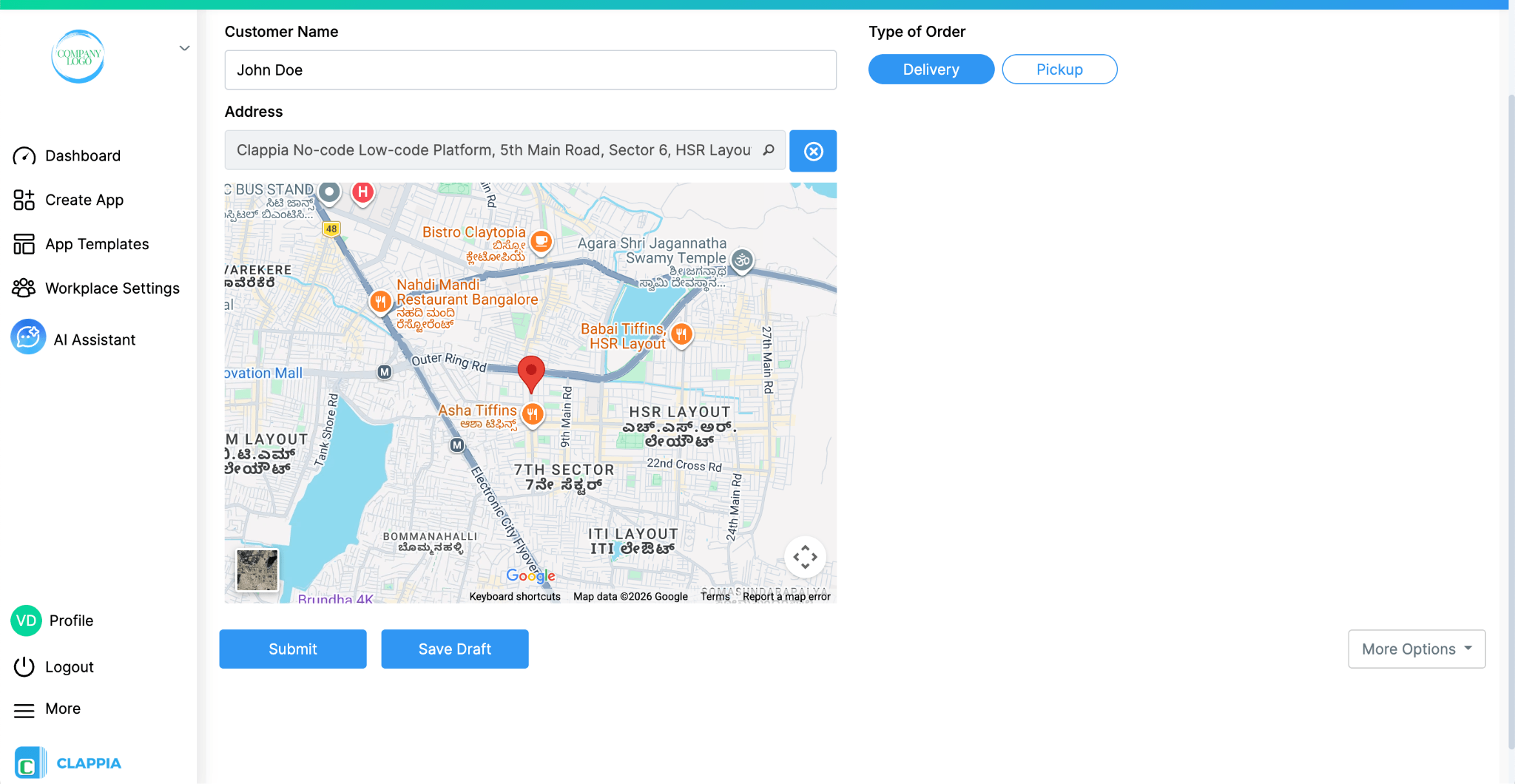Click the metro M icon near Innovation Mall
The width and height of the screenshot is (1515, 784).
385,372
